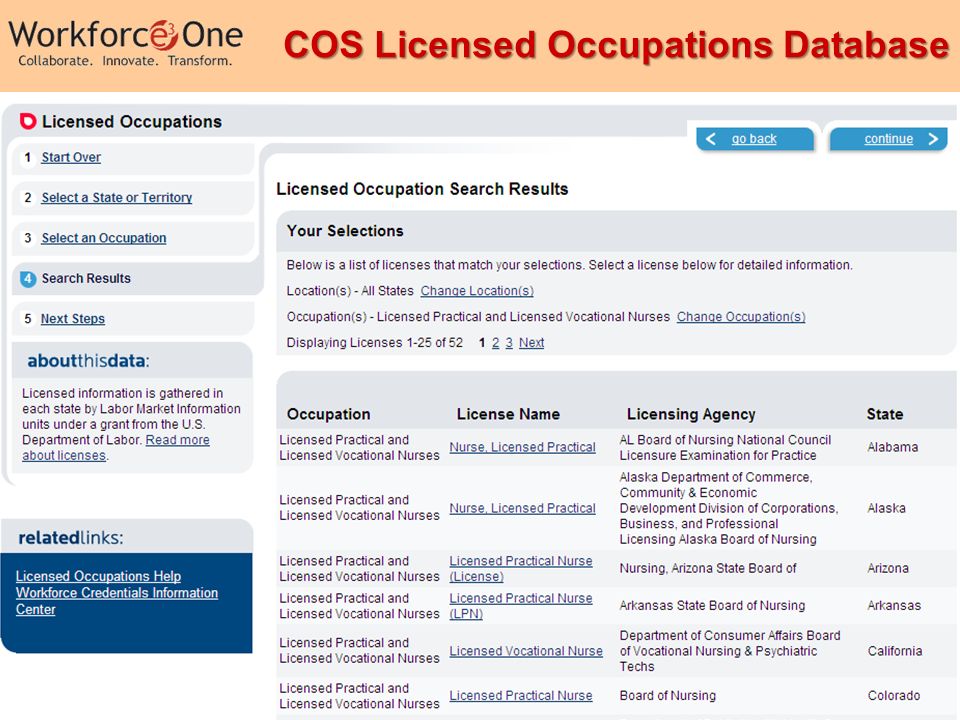
Task: Click the Alaska state cell
Action: pyautogui.click(x=886, y=508)
